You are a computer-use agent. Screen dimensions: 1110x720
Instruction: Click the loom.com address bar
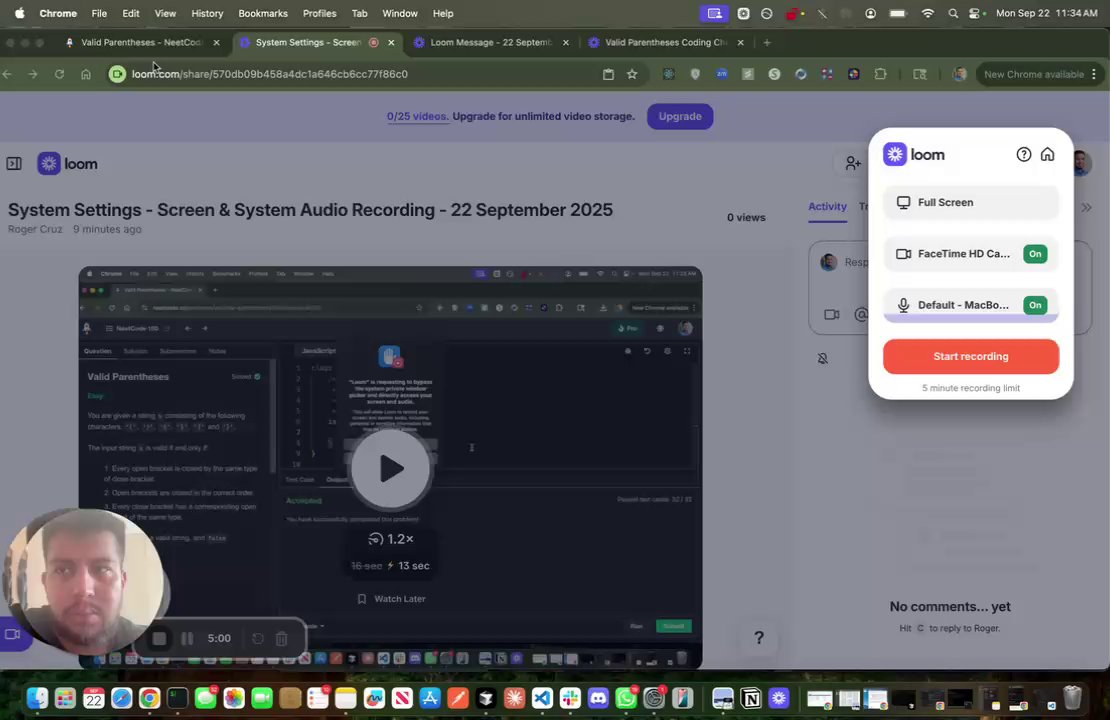tap(361, 74)
